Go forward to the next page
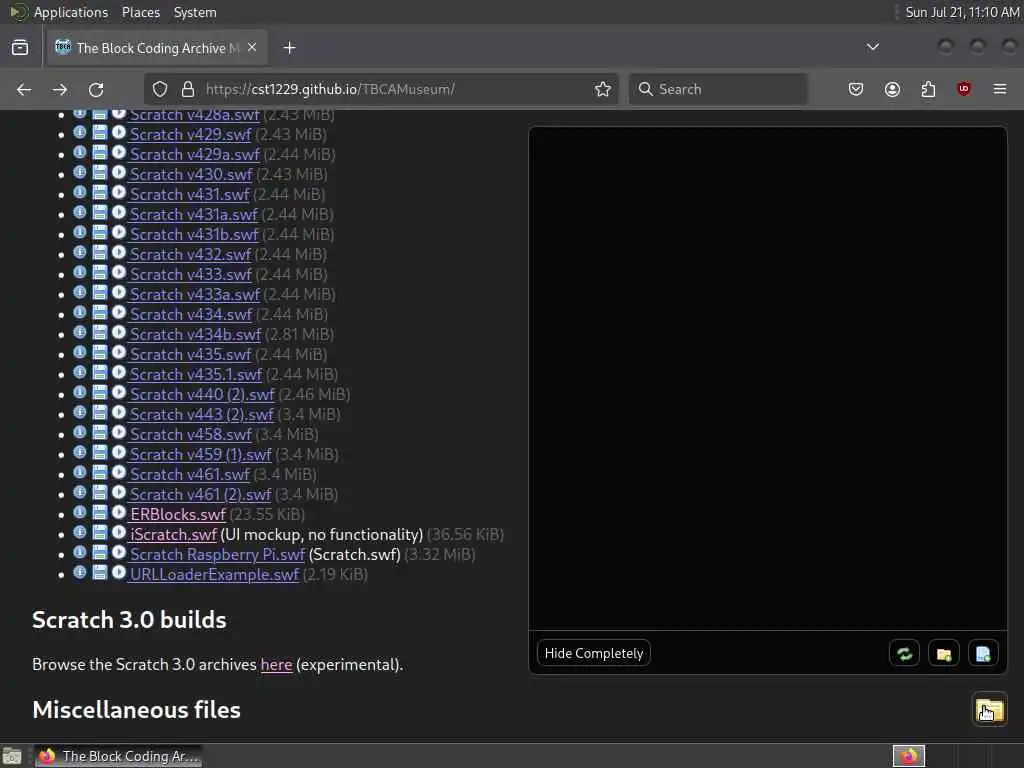This screenshot has height=768, width=1024. (60, 89)
